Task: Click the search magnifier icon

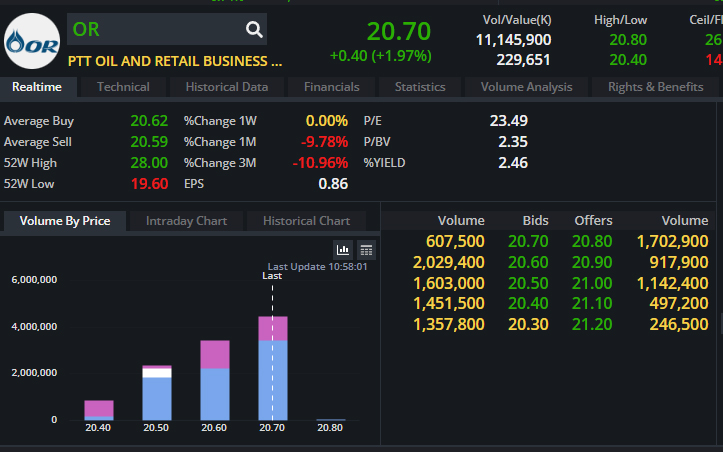Action: pyautogui.click(x=254, y=29)
